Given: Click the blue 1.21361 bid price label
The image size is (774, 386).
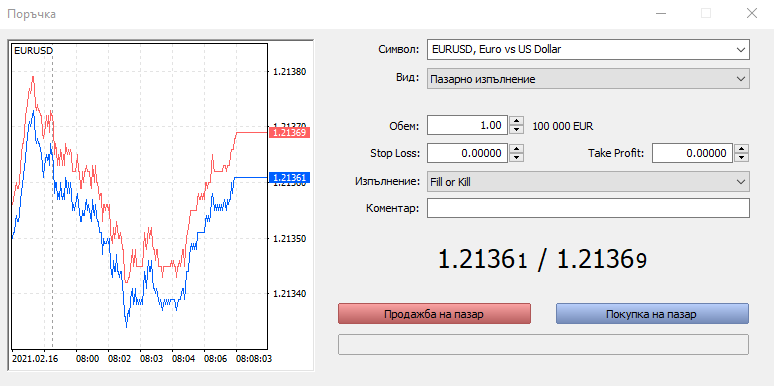Looking at the screenshot, I should (289, 177).
